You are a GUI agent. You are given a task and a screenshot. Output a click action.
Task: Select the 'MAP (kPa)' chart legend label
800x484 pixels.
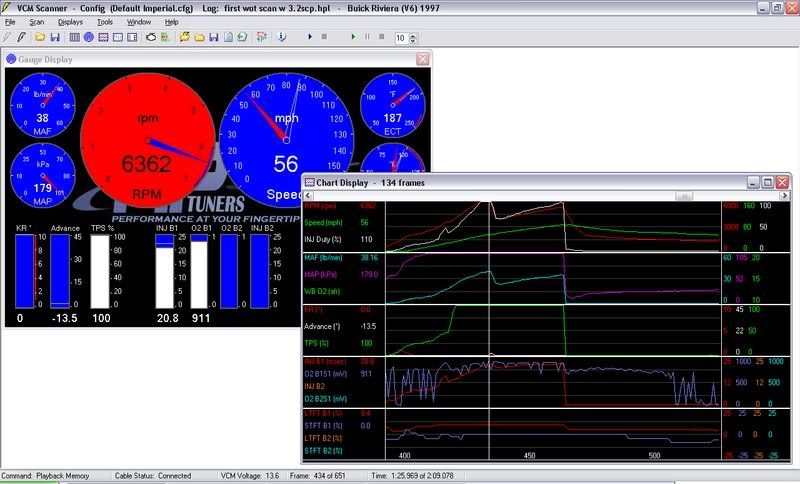[320, 274]
